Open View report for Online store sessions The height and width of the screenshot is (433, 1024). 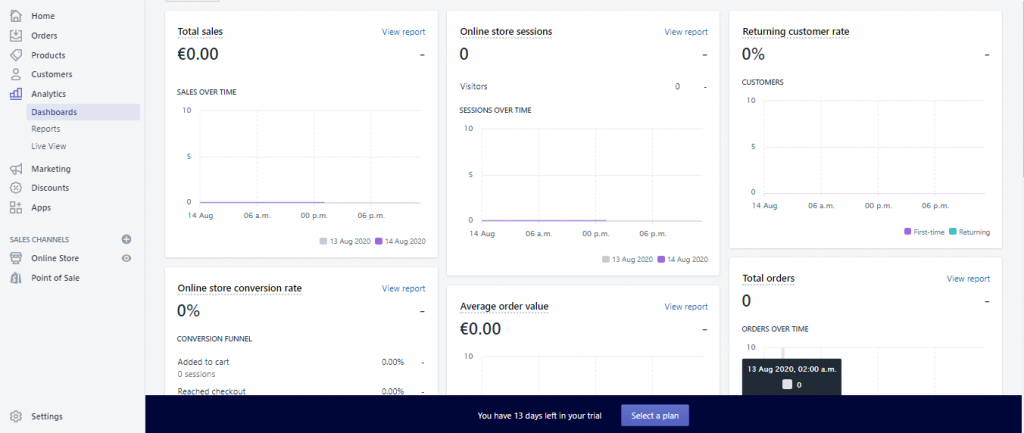pos(686,31)
